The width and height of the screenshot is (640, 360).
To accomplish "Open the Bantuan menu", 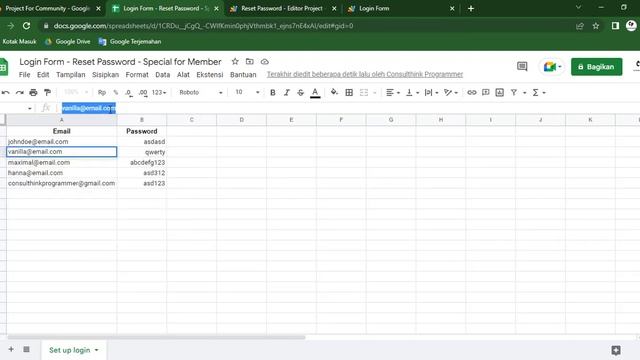I will coord(243,75).
